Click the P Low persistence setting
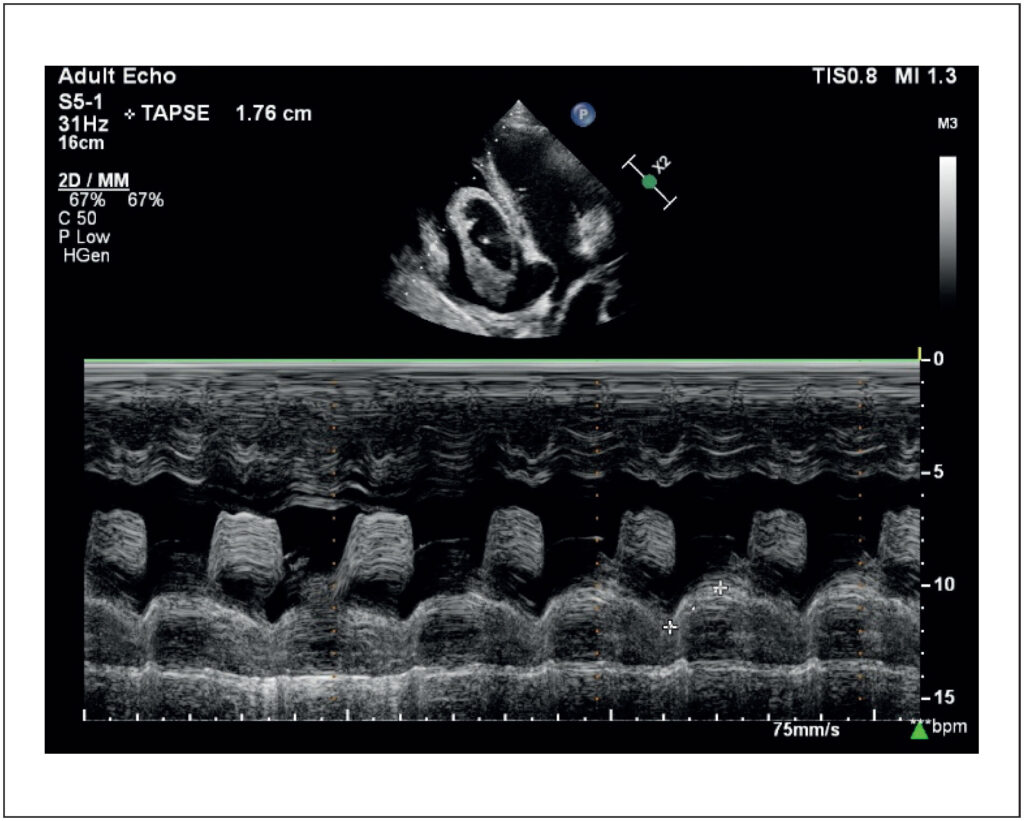 (x=84, y=236)
